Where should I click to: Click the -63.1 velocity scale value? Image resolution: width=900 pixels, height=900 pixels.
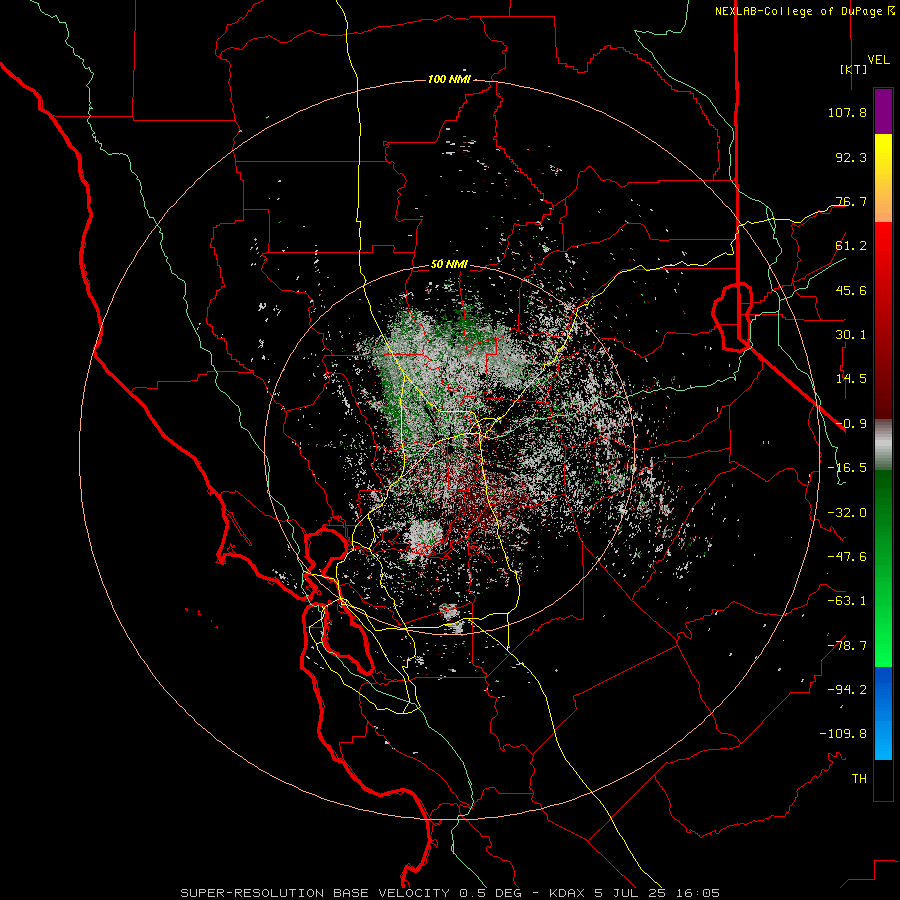[847, 601]
